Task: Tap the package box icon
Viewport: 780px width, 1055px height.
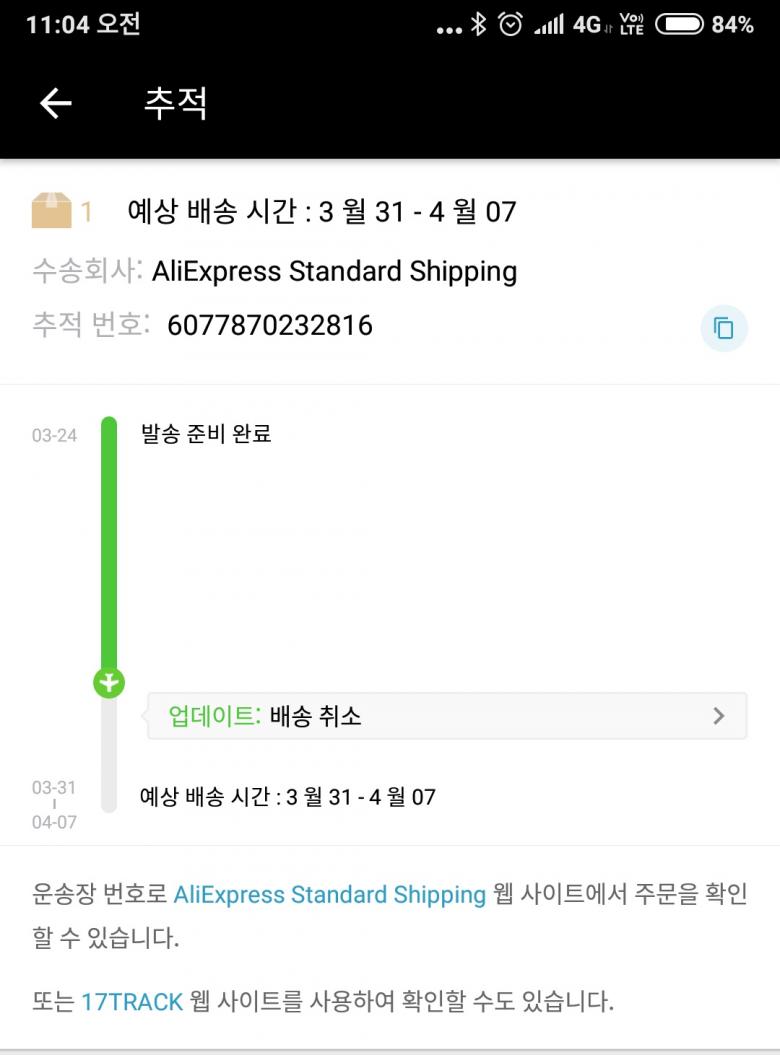Action: coord(52,211)
